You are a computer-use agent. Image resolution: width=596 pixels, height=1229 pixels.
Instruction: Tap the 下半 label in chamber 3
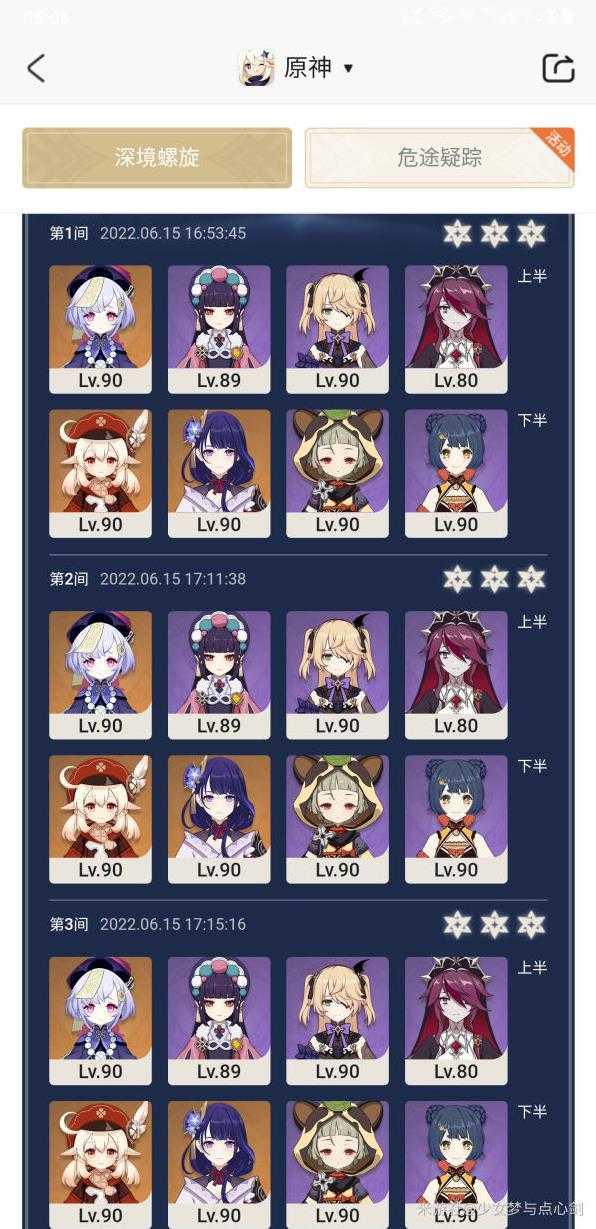tap(532, 1111)
